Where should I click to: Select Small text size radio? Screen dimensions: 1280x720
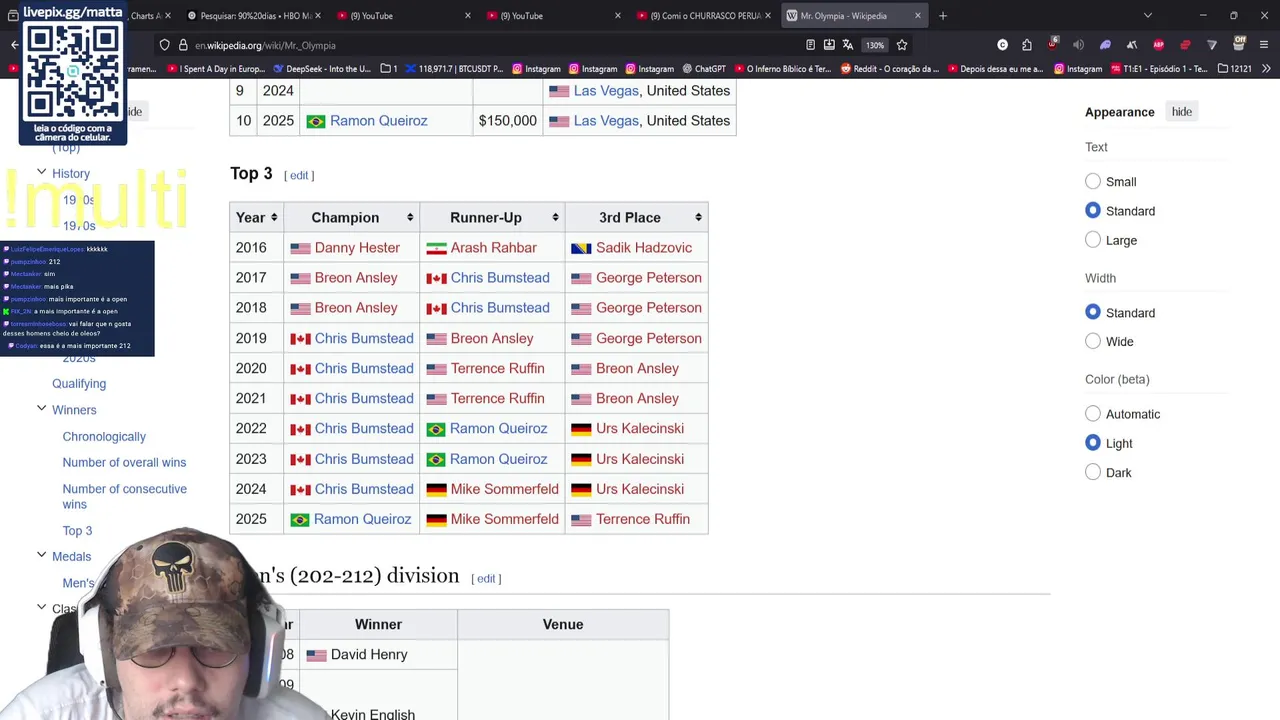[x=1093, y=182]
